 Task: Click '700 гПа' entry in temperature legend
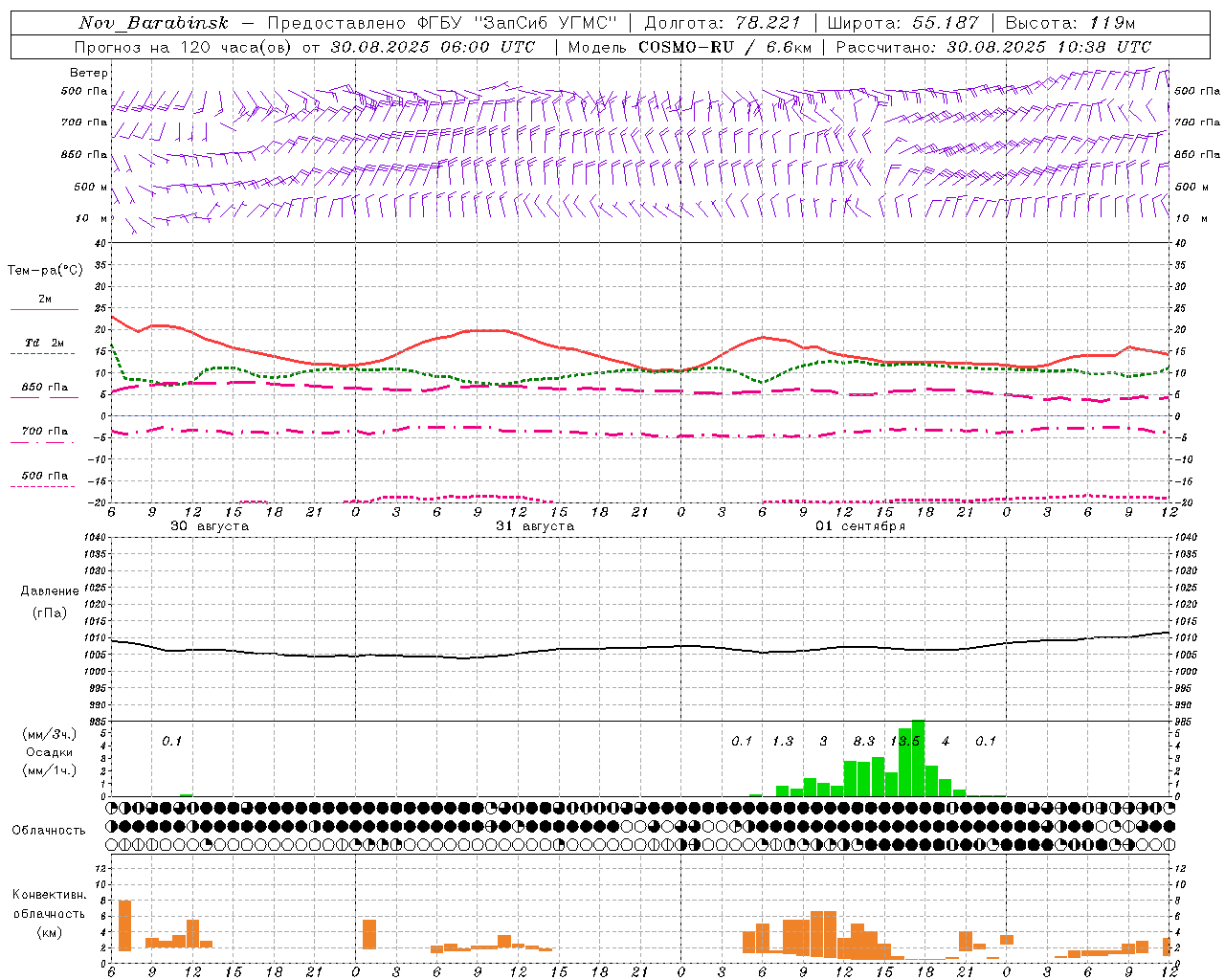[x=45, y=432]
